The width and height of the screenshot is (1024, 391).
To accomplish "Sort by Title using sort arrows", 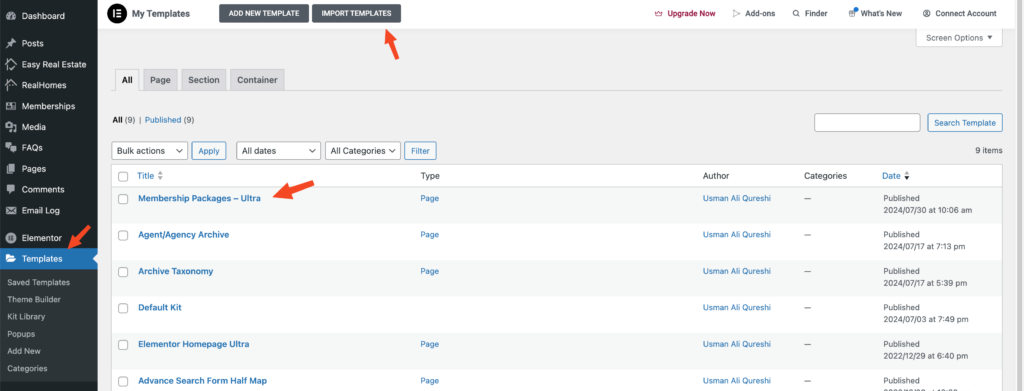I will tap(161, 176).
